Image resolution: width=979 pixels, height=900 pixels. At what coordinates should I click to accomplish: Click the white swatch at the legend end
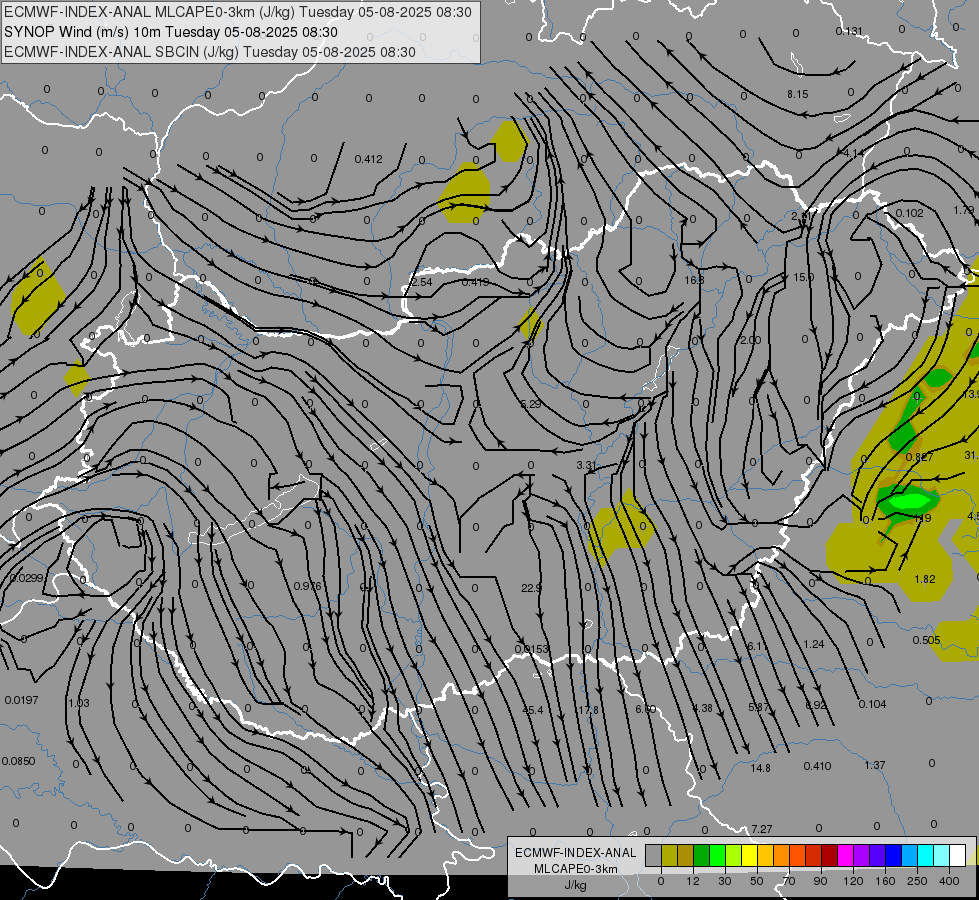pos(958,855)
